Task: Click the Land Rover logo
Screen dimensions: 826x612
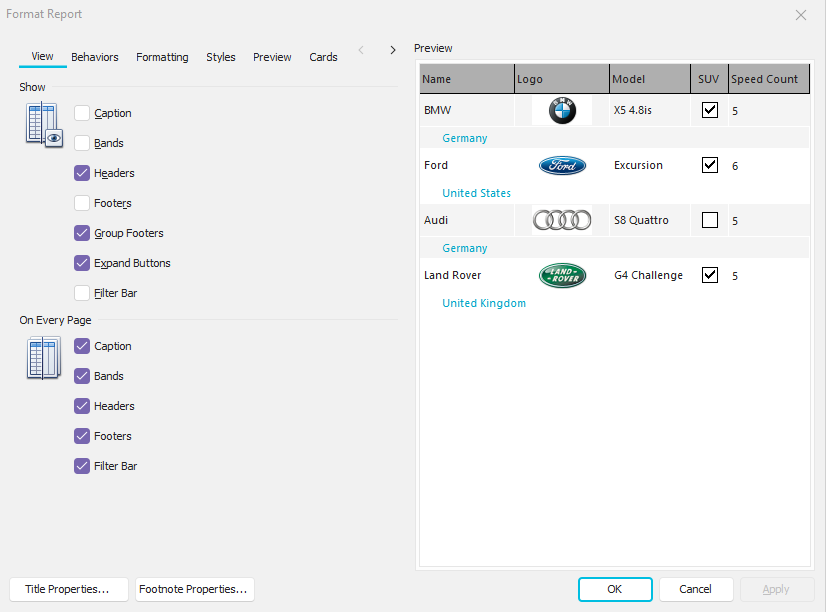Action: tap(562, 276)
